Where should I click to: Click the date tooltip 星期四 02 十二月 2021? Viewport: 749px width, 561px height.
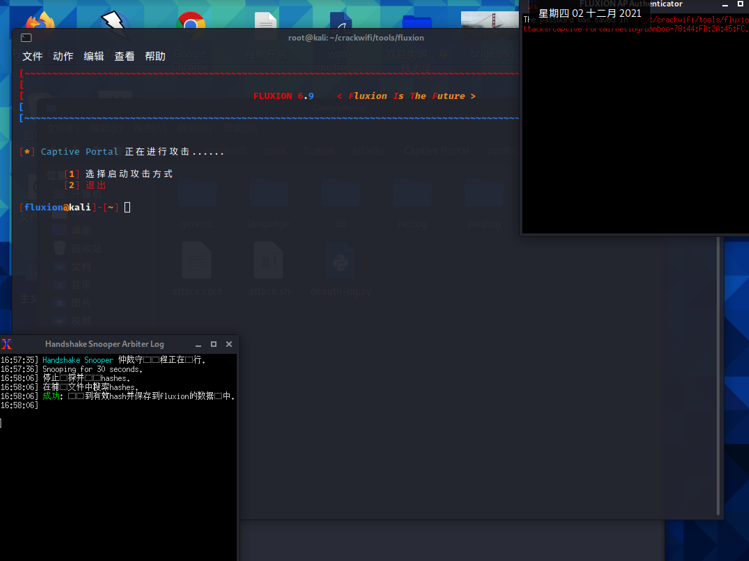(590, 13)
